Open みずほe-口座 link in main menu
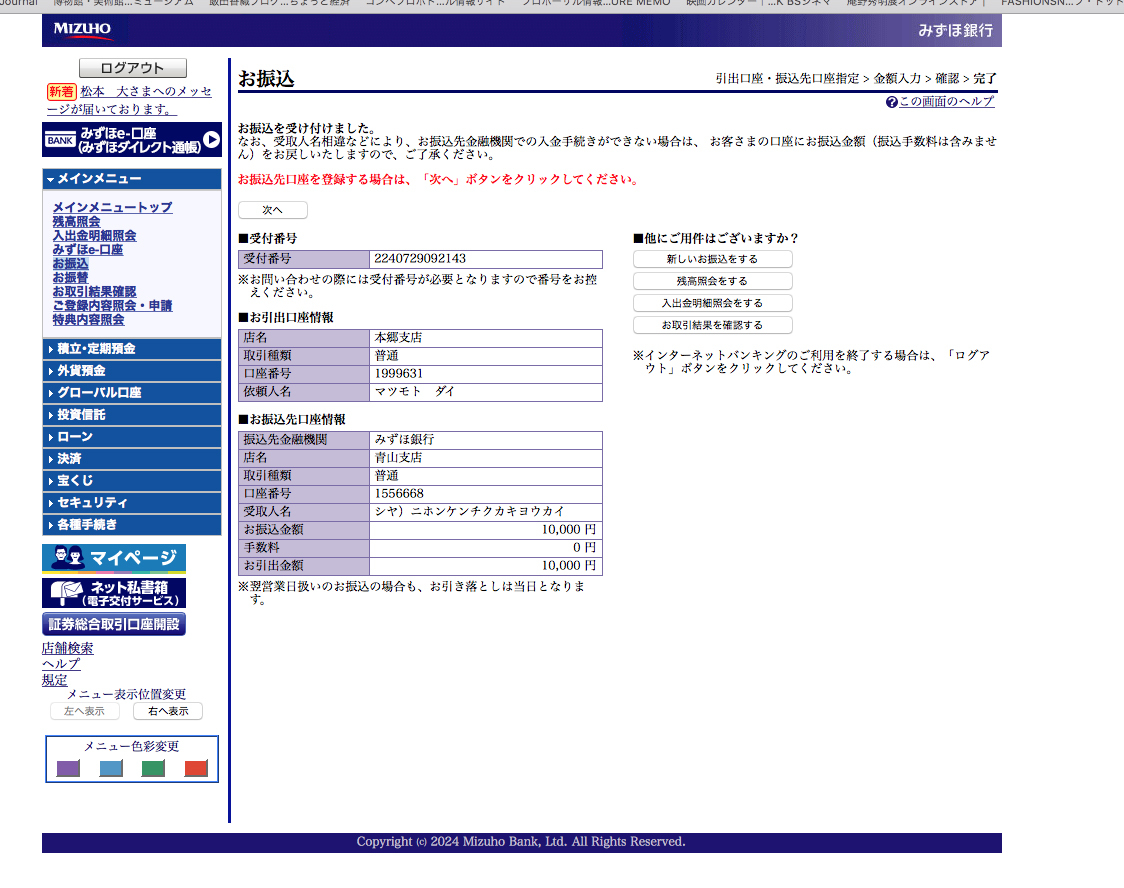This screenshot has width=1124, height=888. (x=87, y=249)
